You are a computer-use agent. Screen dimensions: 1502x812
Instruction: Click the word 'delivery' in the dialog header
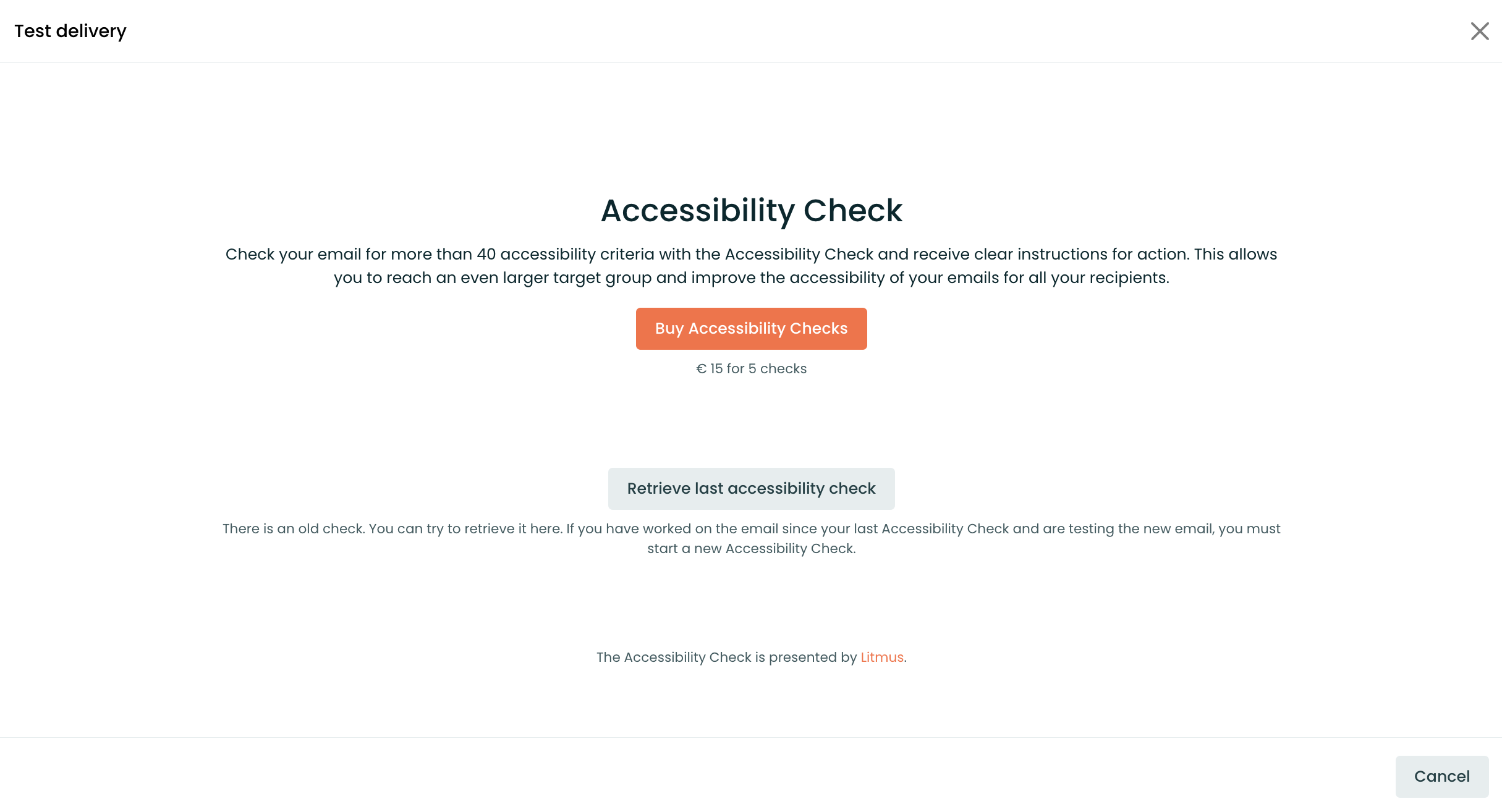[x=91, y=31]
